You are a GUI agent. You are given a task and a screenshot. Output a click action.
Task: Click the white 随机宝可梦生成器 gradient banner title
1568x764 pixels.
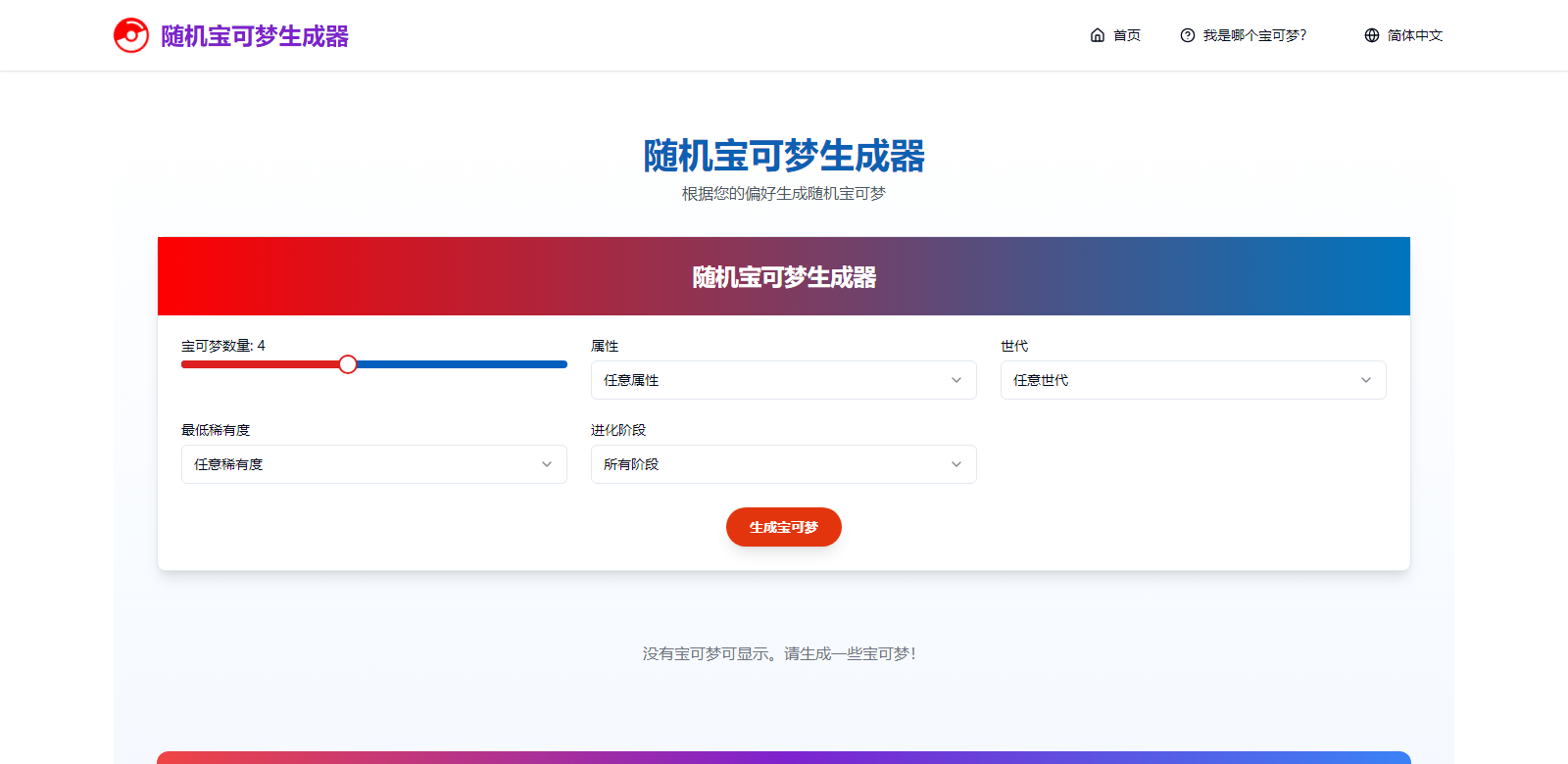tap(784, 277)
